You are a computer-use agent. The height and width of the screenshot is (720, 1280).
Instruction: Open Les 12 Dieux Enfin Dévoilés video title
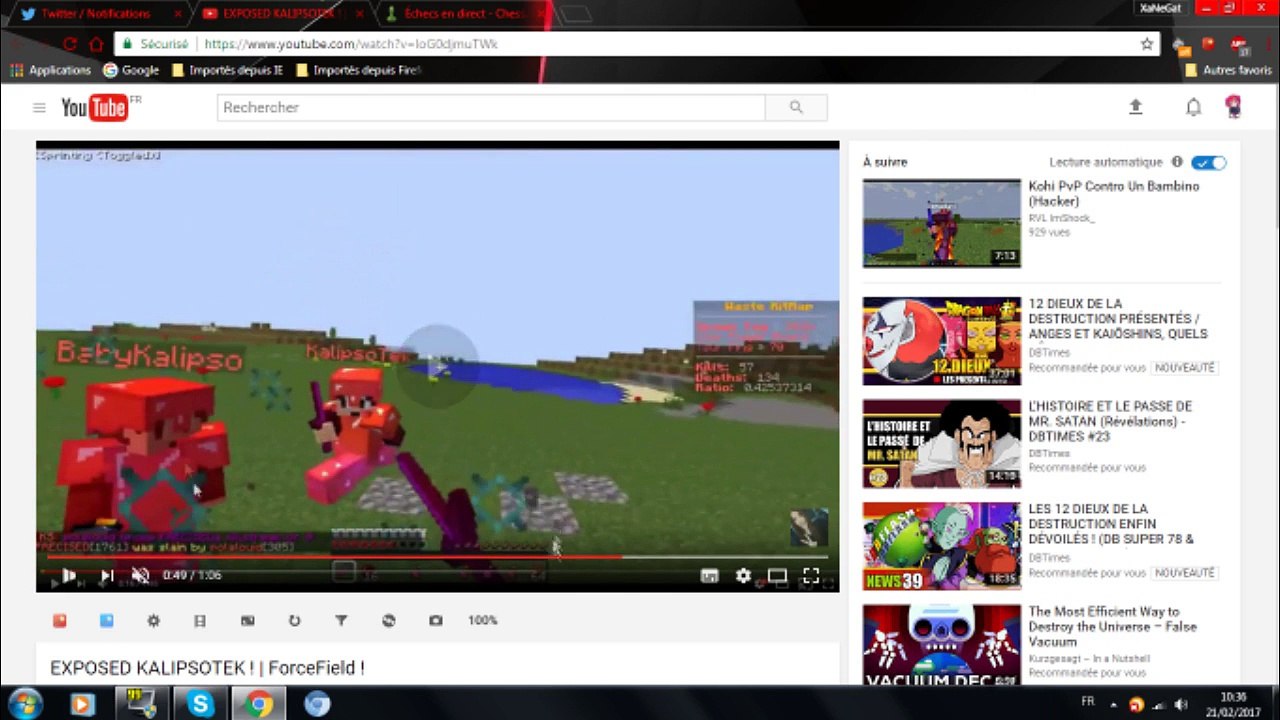(1111, 524)
